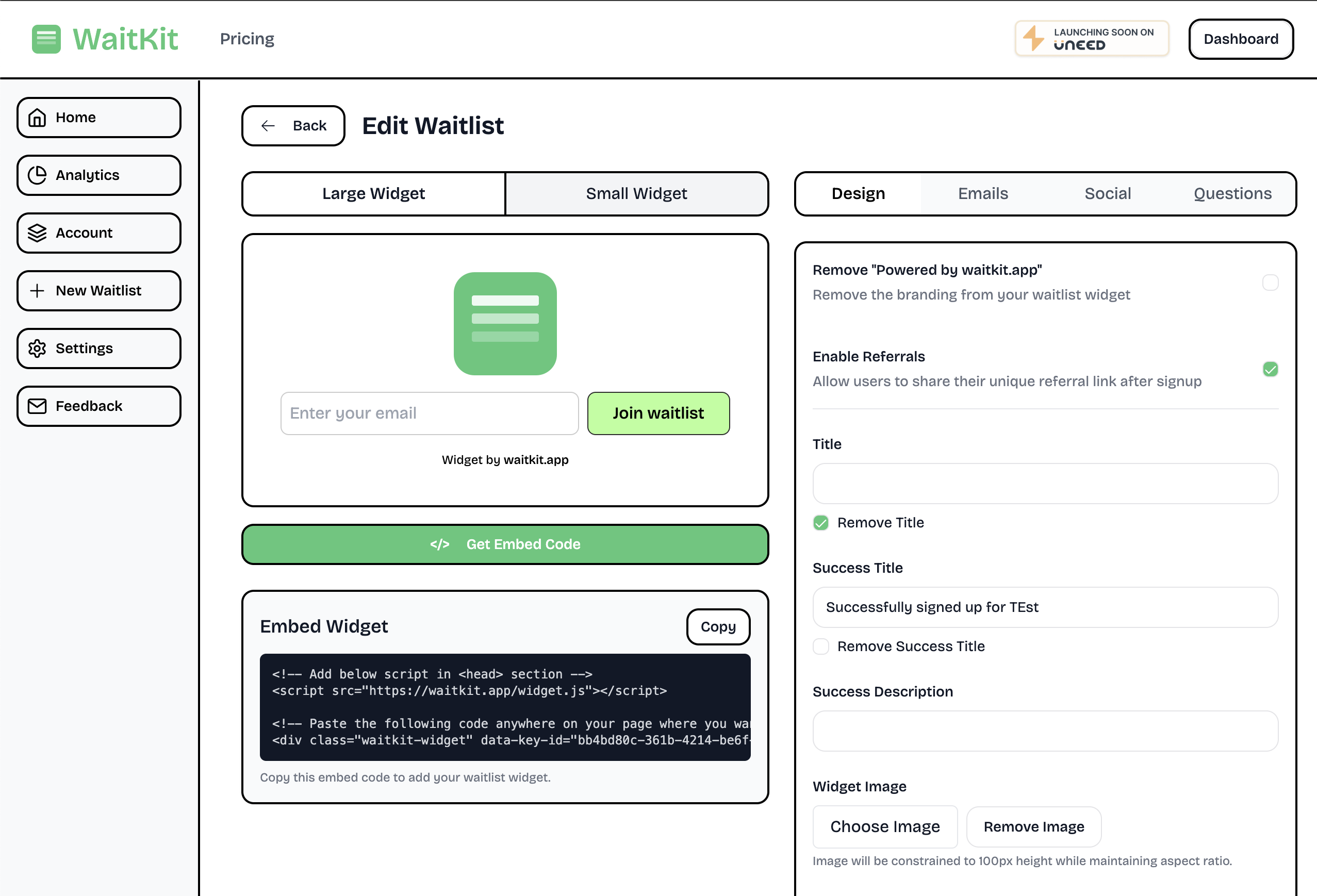Click the WaitKit logo icon
The image size is (1317, 896).
[x=46, y=39]
